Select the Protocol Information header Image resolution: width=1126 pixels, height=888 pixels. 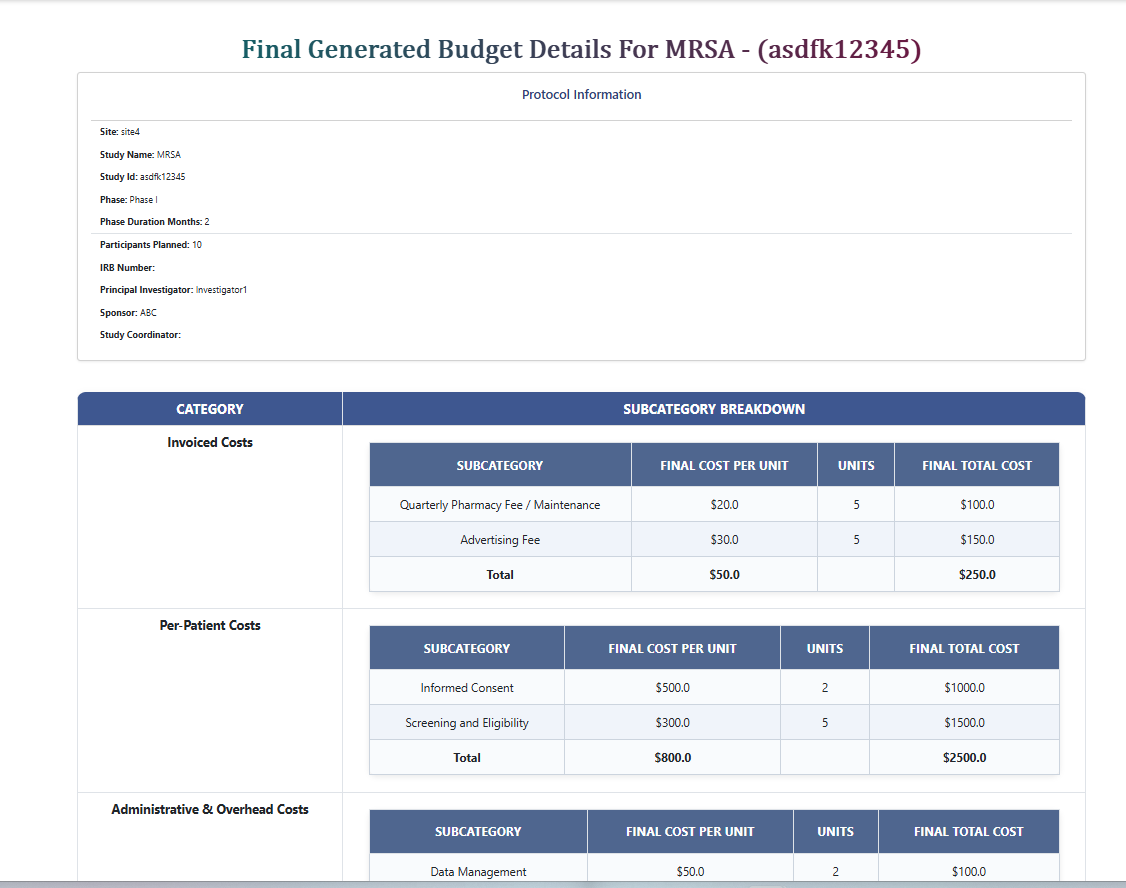coord(582,94)
